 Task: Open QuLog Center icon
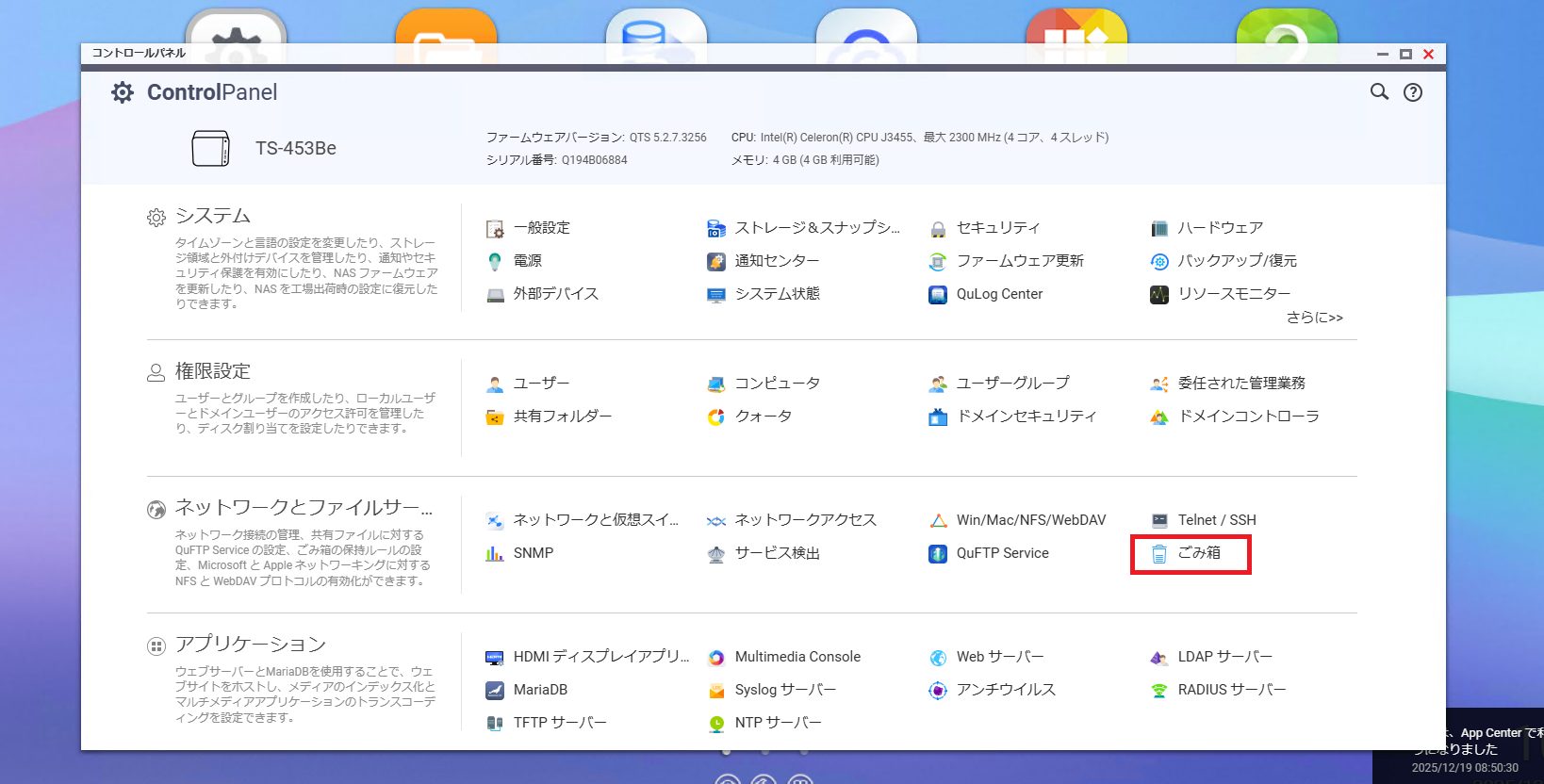pos(938,295)
